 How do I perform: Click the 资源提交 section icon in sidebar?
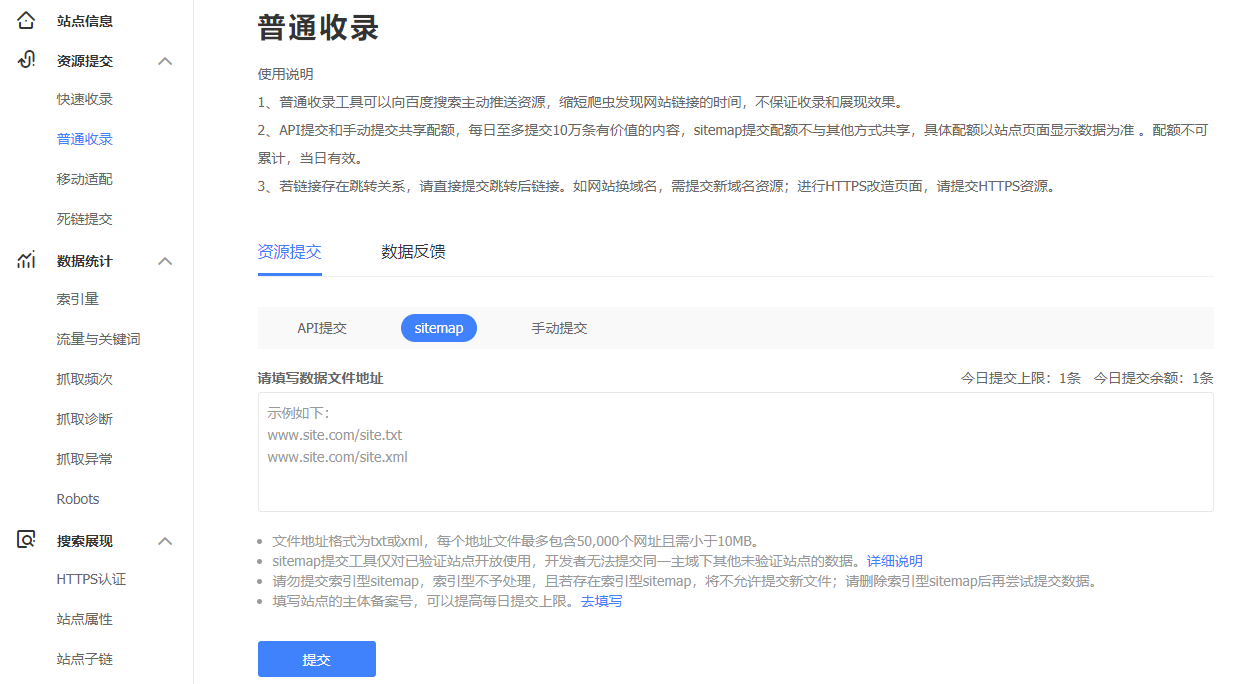click(27, 60)
